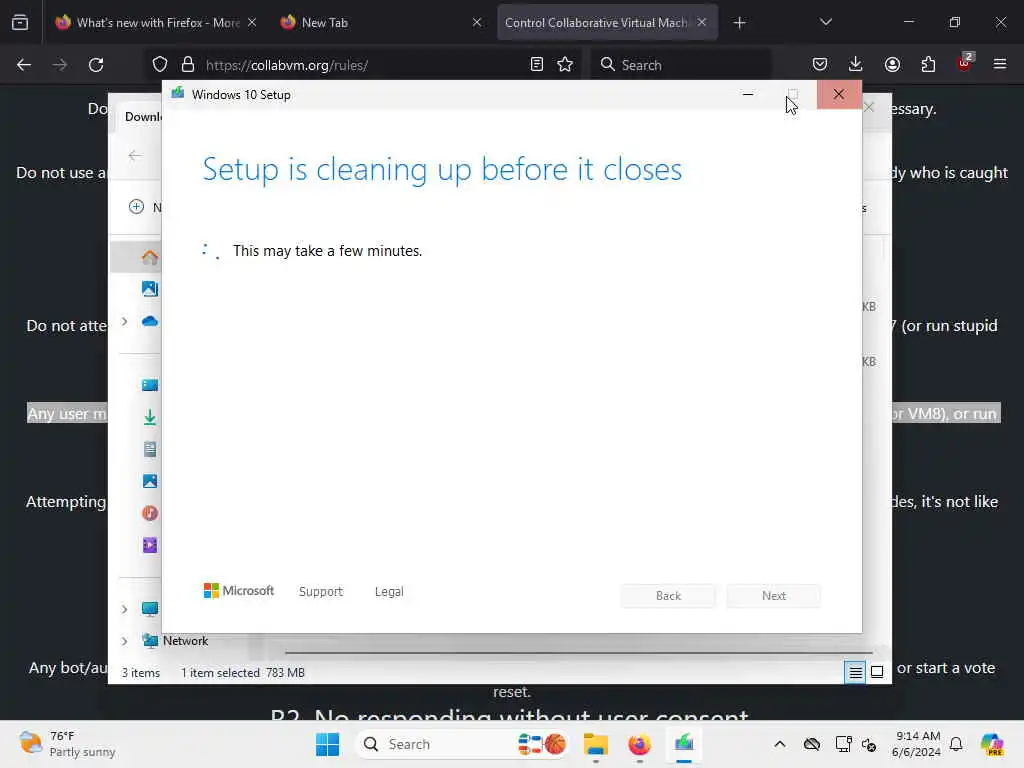Open Firefox extensions menu
This screenshot has width=1024, height=768.
[x=928, y=65]
